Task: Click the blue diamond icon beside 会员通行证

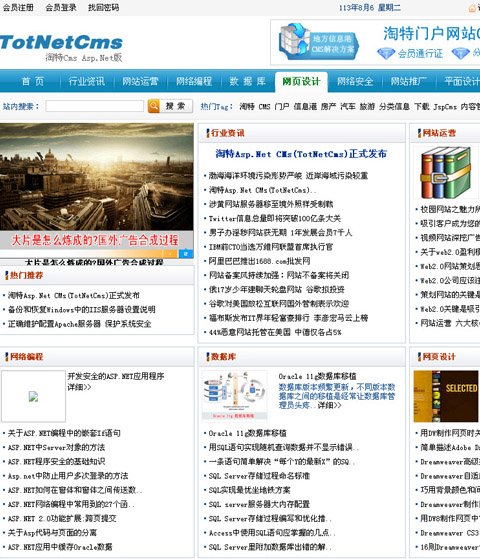Action: pos(386,54)
